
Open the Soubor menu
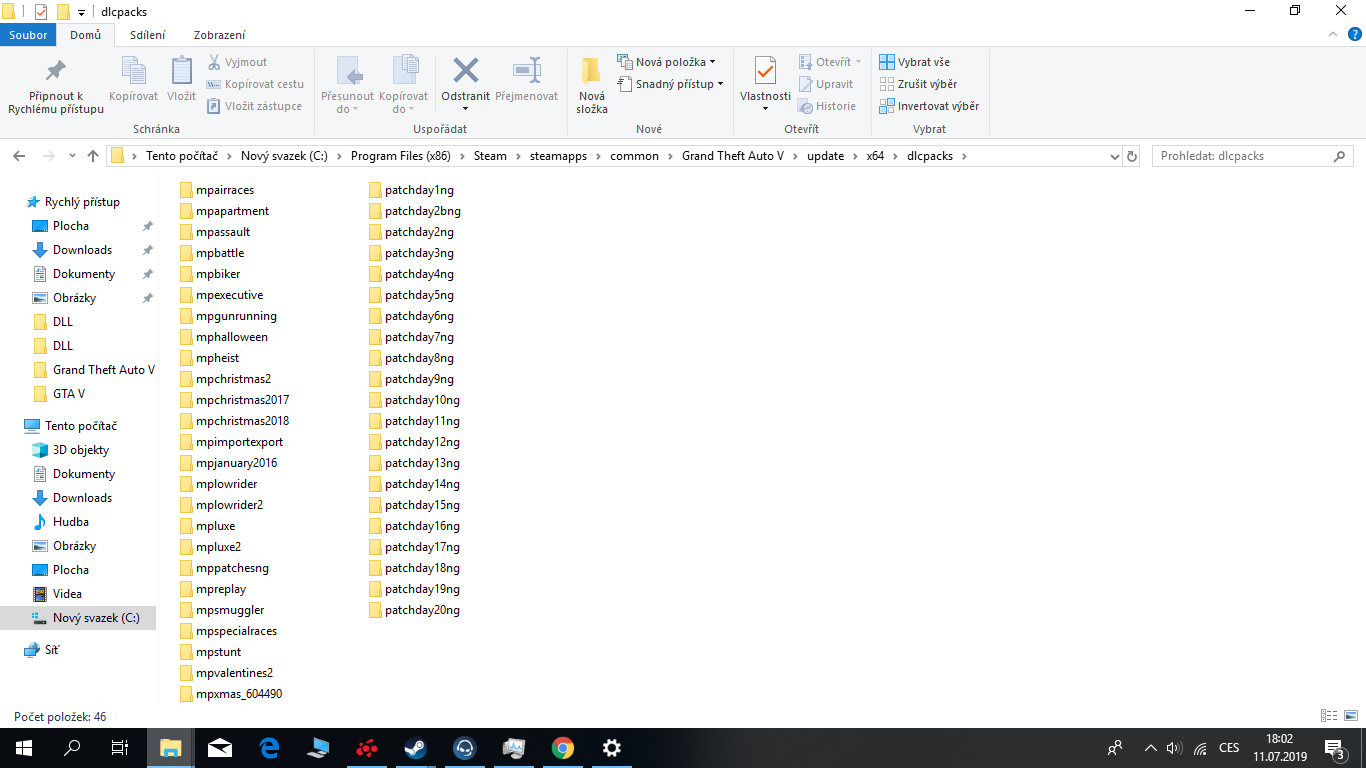[x=28, y=35]
